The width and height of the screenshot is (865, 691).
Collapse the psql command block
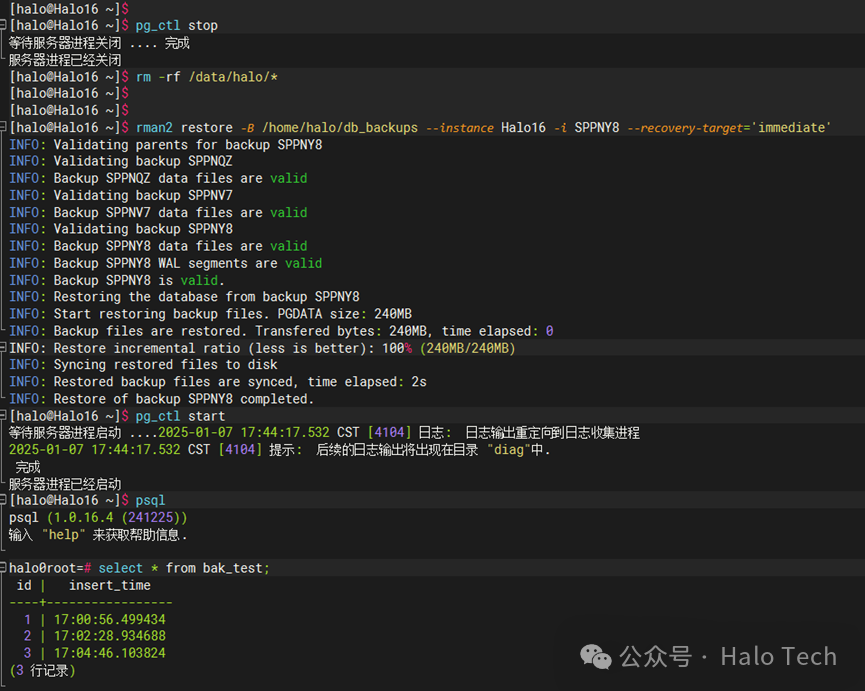(3, 500)
